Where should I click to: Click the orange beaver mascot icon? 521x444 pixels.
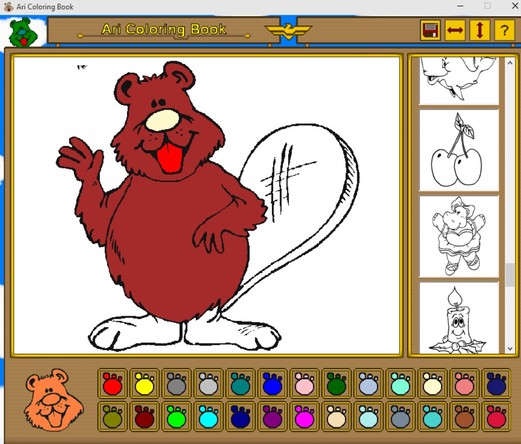53,399
